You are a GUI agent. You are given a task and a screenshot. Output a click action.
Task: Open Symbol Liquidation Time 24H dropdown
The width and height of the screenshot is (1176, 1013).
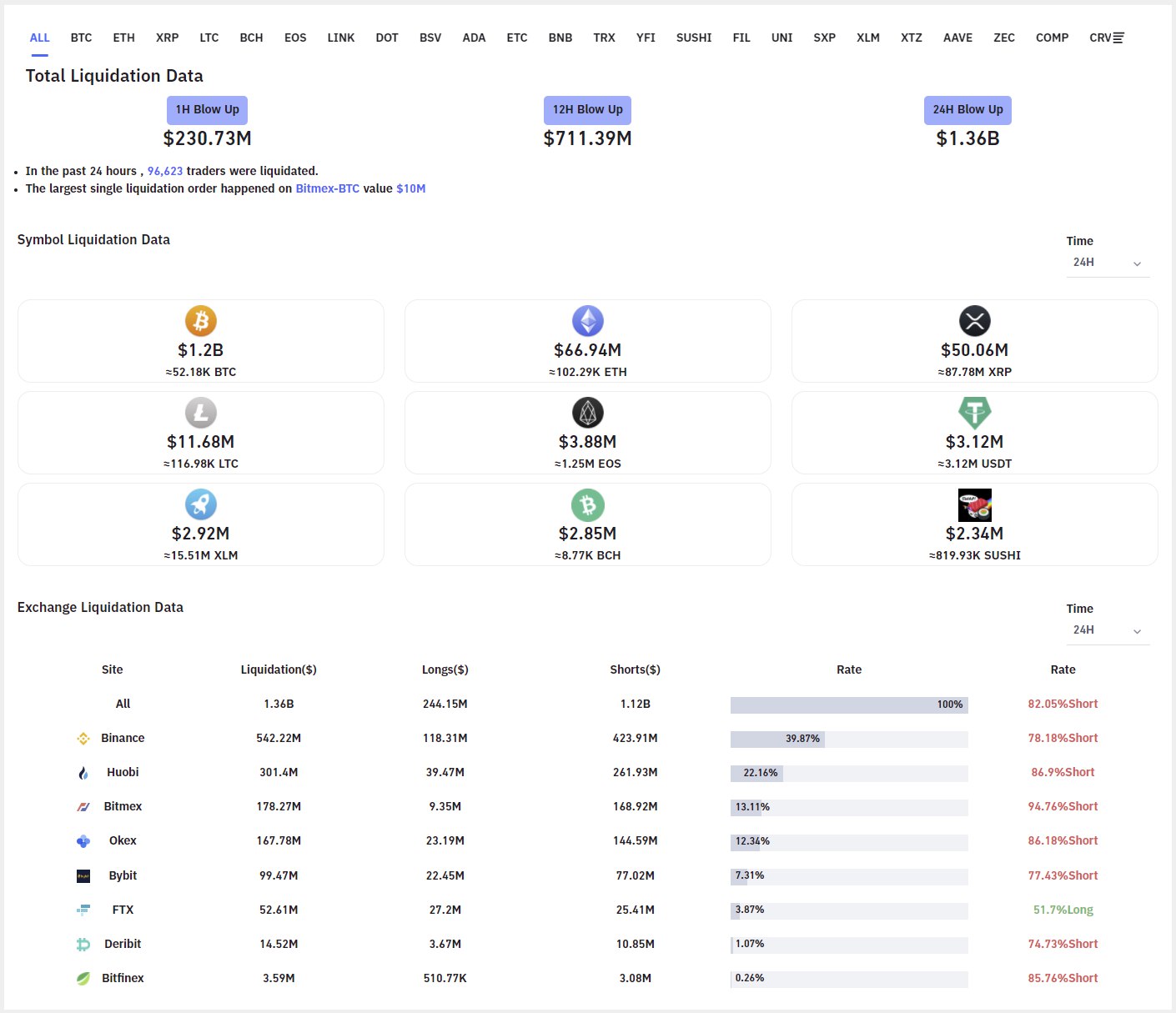coord(1108,263)
